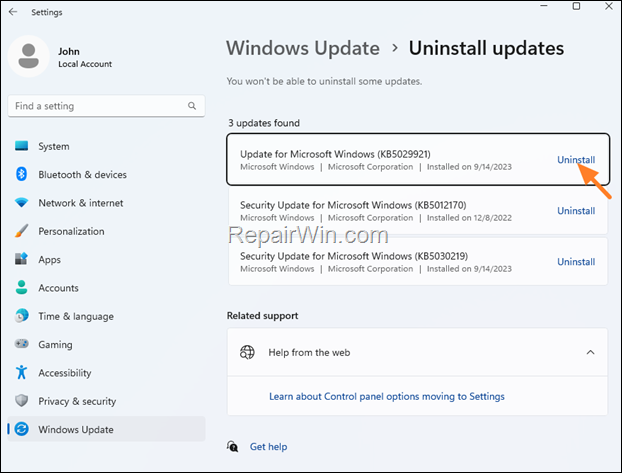Uninstall security update KB5030219
Image resolution: width=622 pixels, height=473 pixels.
pos(576,261)
